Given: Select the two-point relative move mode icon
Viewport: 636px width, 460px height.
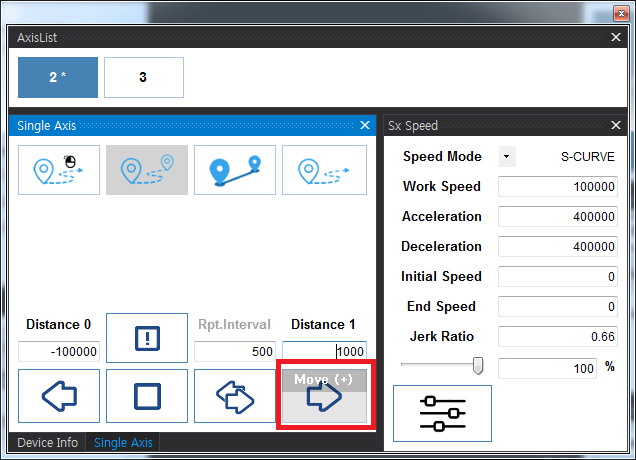Looking at the screenshot, I should (x=147, y=170).
